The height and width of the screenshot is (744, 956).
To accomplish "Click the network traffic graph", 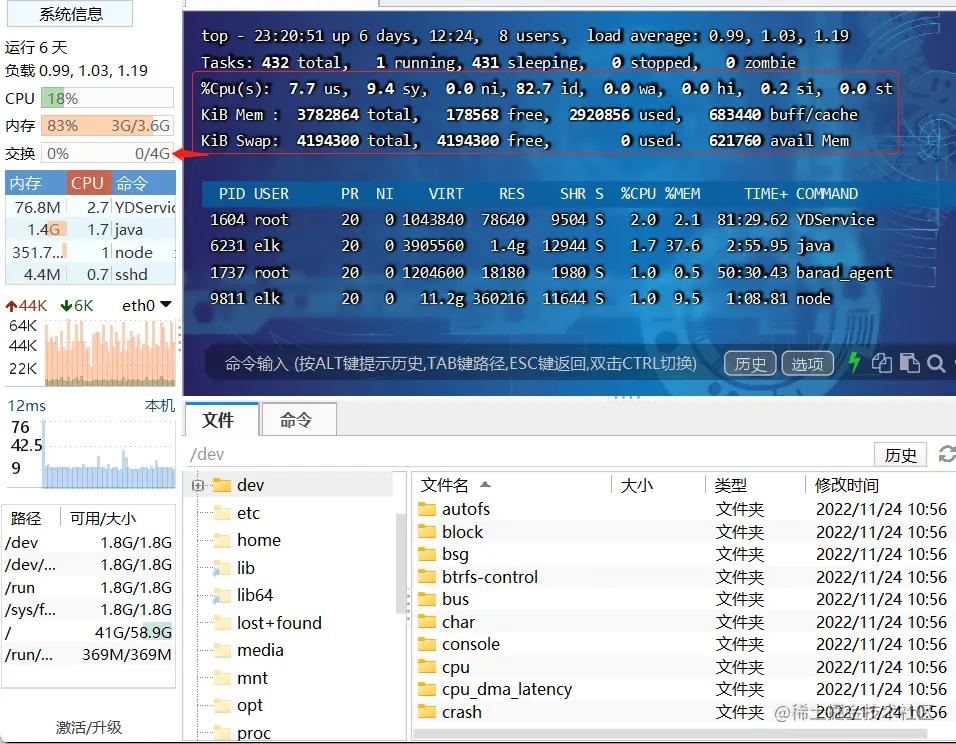I will (x=110, y=352).
